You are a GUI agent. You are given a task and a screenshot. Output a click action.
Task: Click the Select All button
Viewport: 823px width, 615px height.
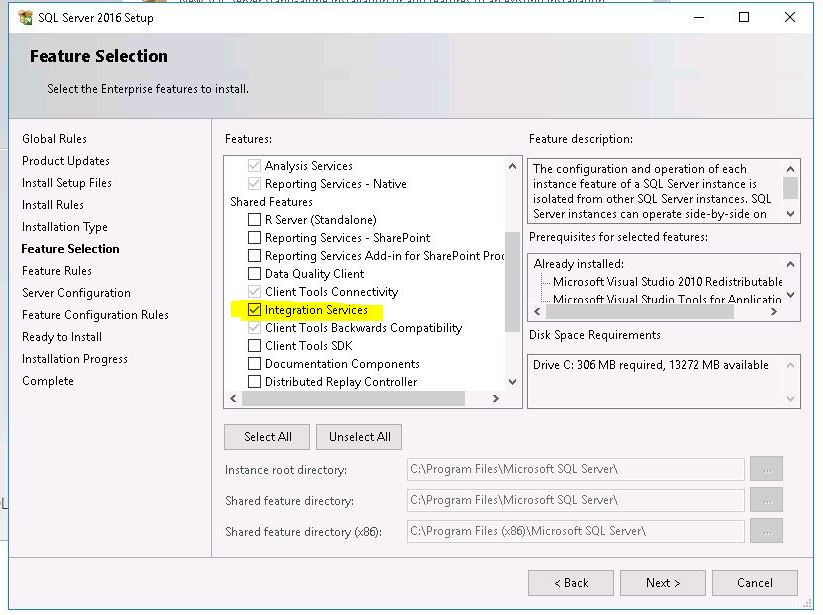tap(267, 437)
